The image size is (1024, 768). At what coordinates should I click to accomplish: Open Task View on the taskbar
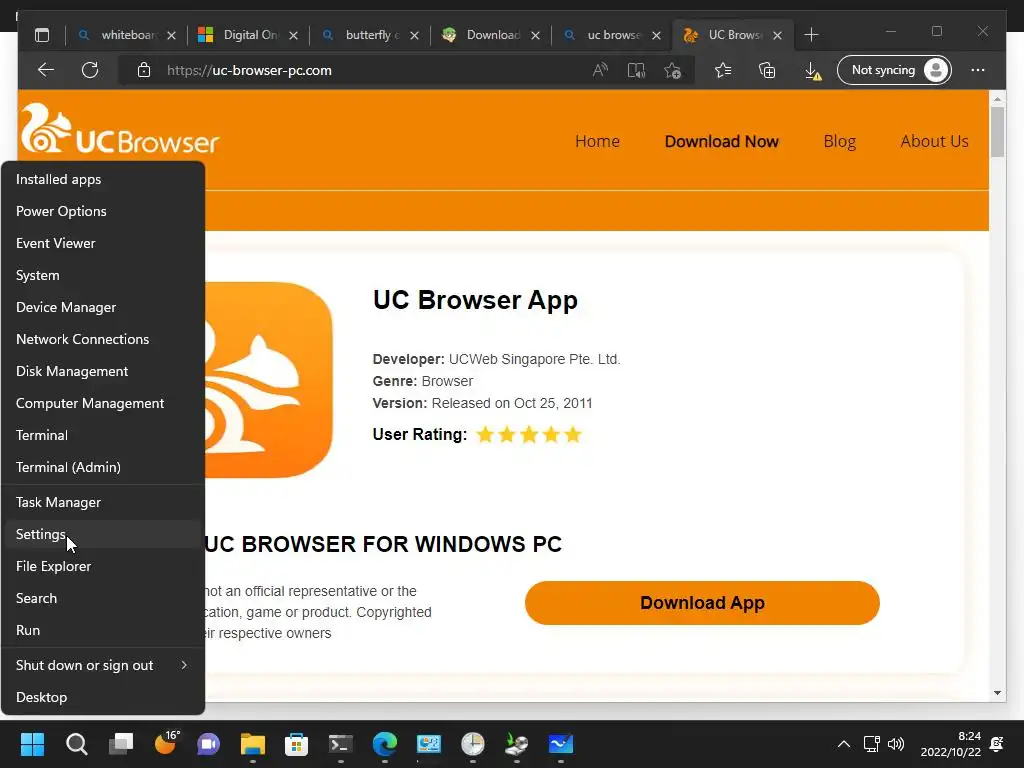tap(121, 743)
